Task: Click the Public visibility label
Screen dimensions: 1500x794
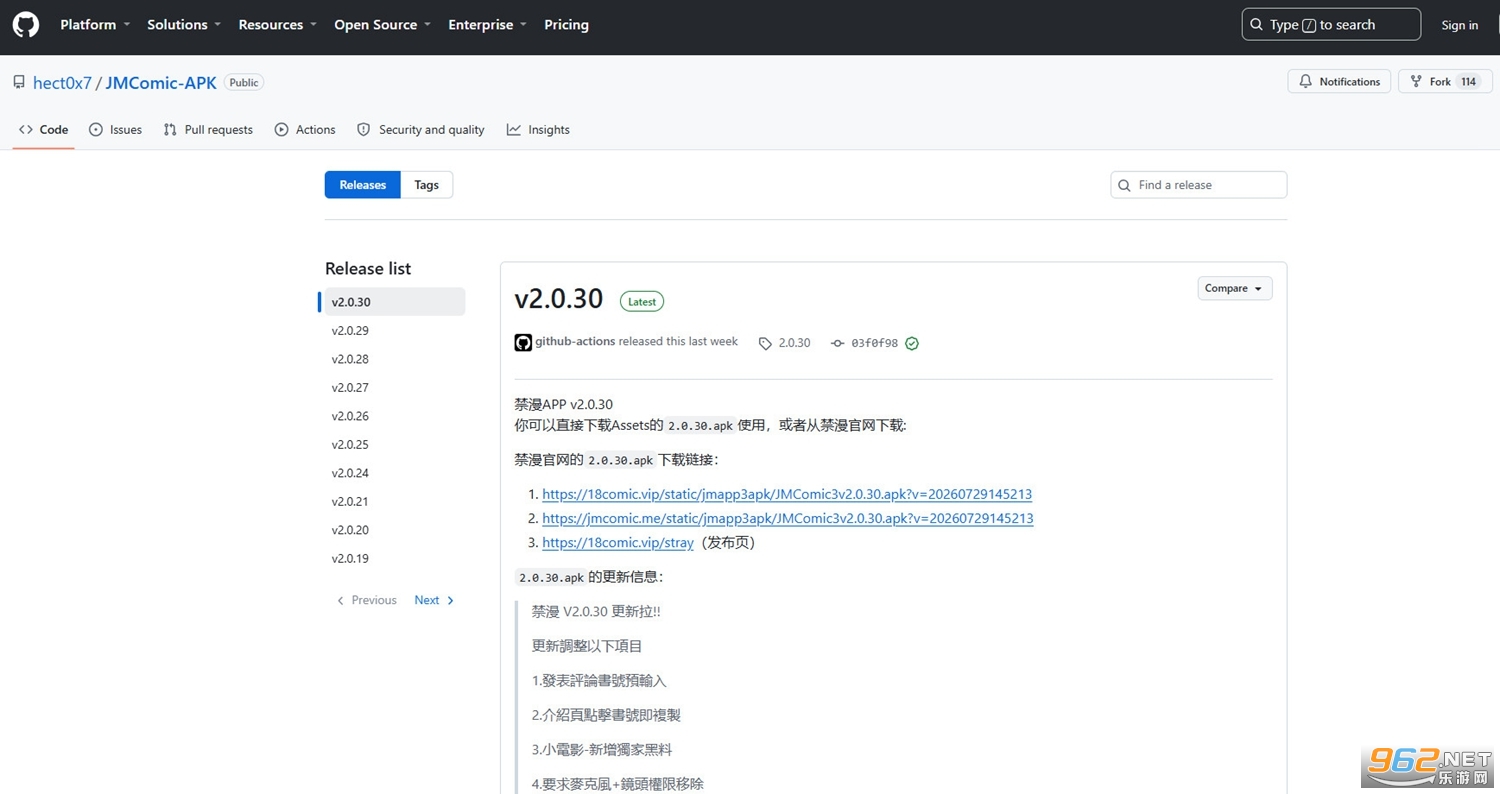Action: tap(244, 83)
